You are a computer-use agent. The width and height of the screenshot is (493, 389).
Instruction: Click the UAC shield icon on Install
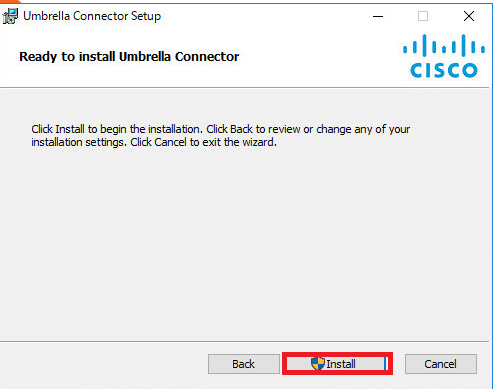(318, 363)
